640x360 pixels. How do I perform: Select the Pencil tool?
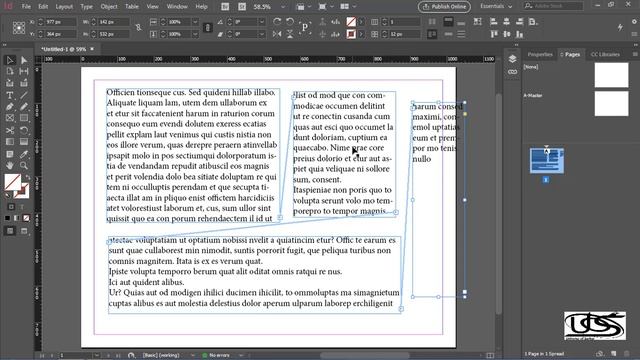click(24, 107)
